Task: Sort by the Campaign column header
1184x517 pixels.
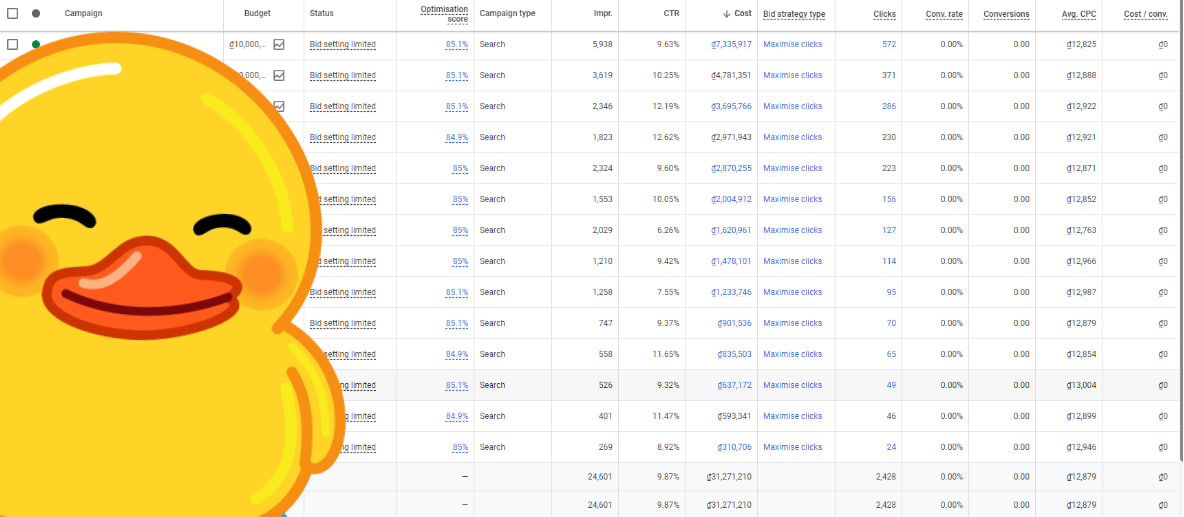Action: coord(83,14)
